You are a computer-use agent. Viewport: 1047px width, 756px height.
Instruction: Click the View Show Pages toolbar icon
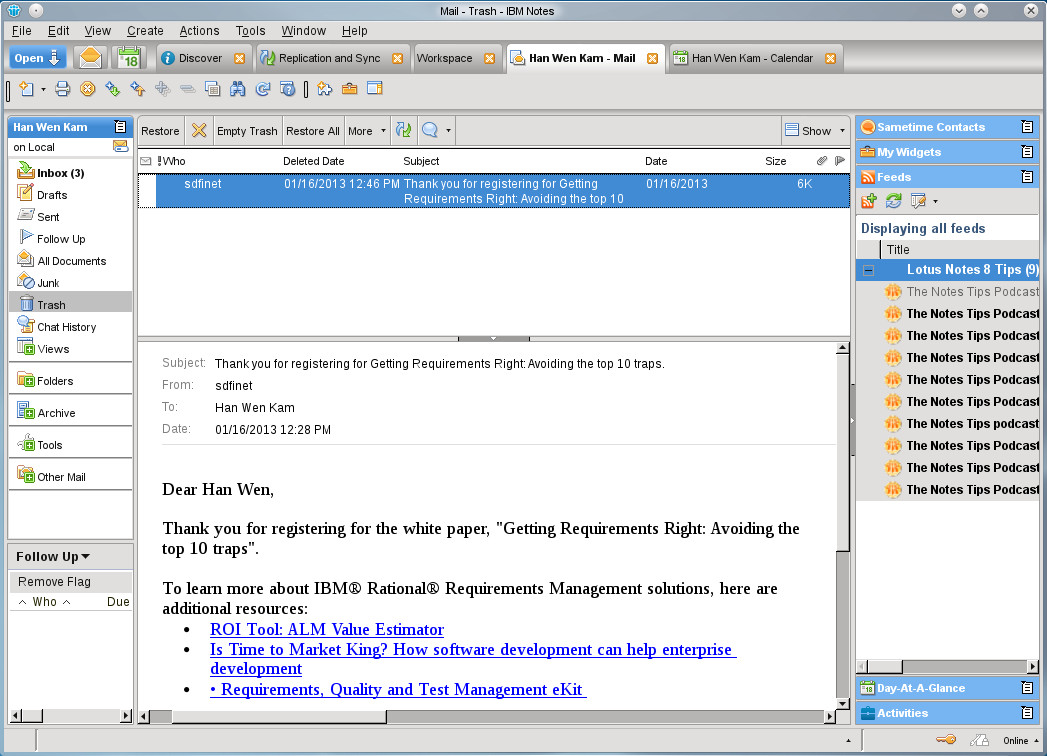click(212, 89)
